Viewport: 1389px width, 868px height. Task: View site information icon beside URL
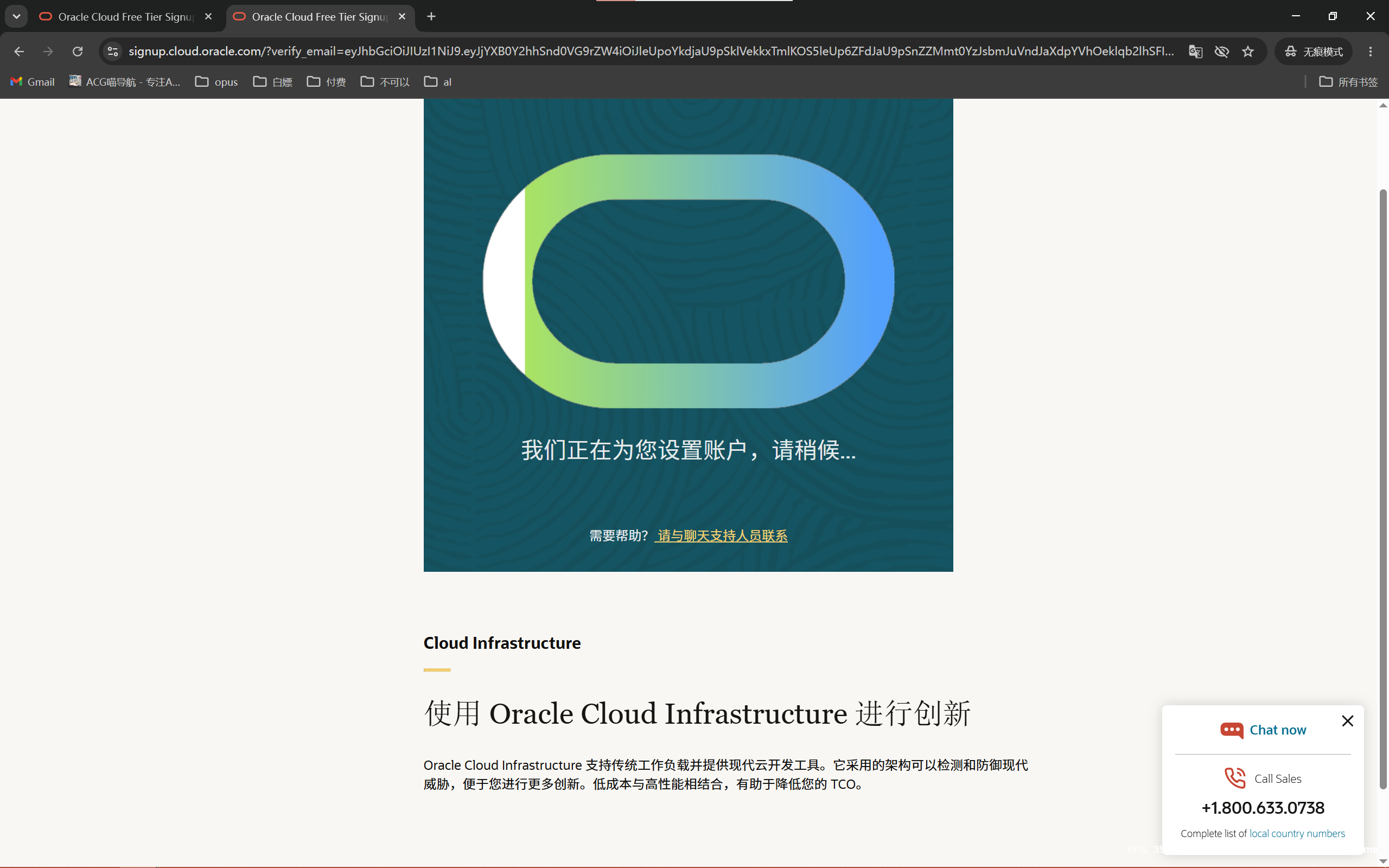pos(113,52)
